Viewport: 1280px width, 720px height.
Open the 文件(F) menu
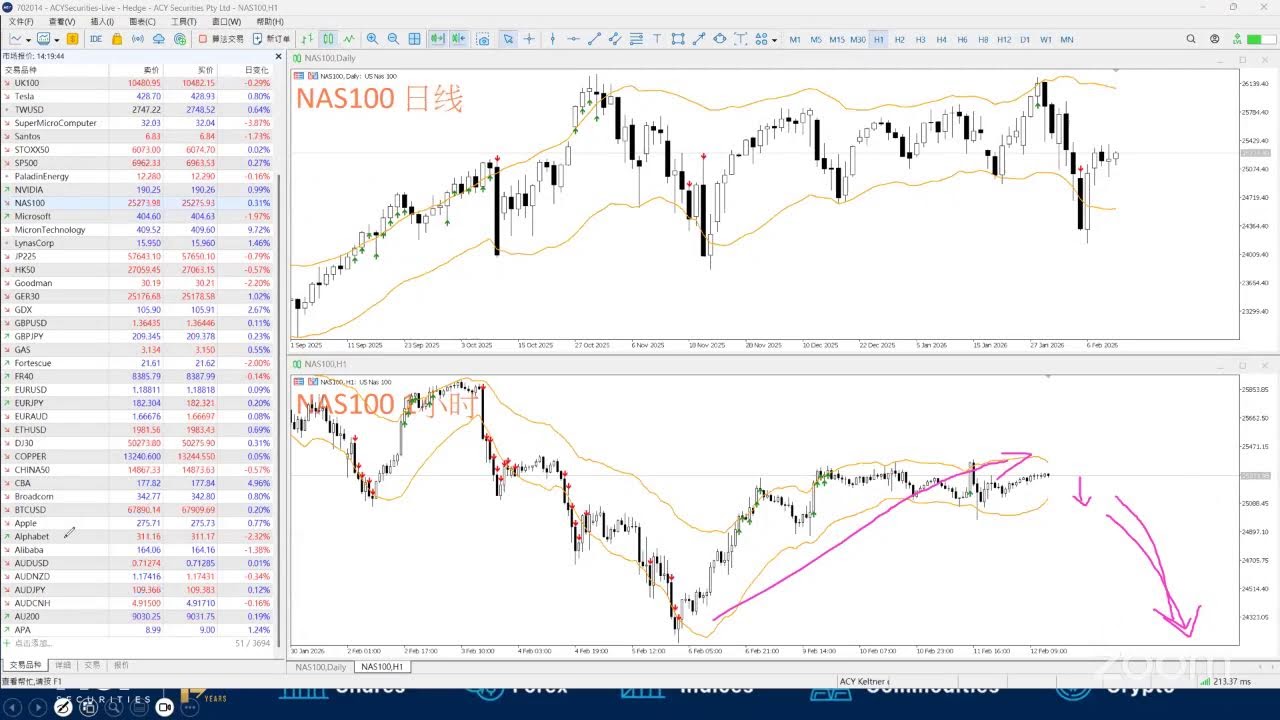pyautogui.click(x=20, y=21)
